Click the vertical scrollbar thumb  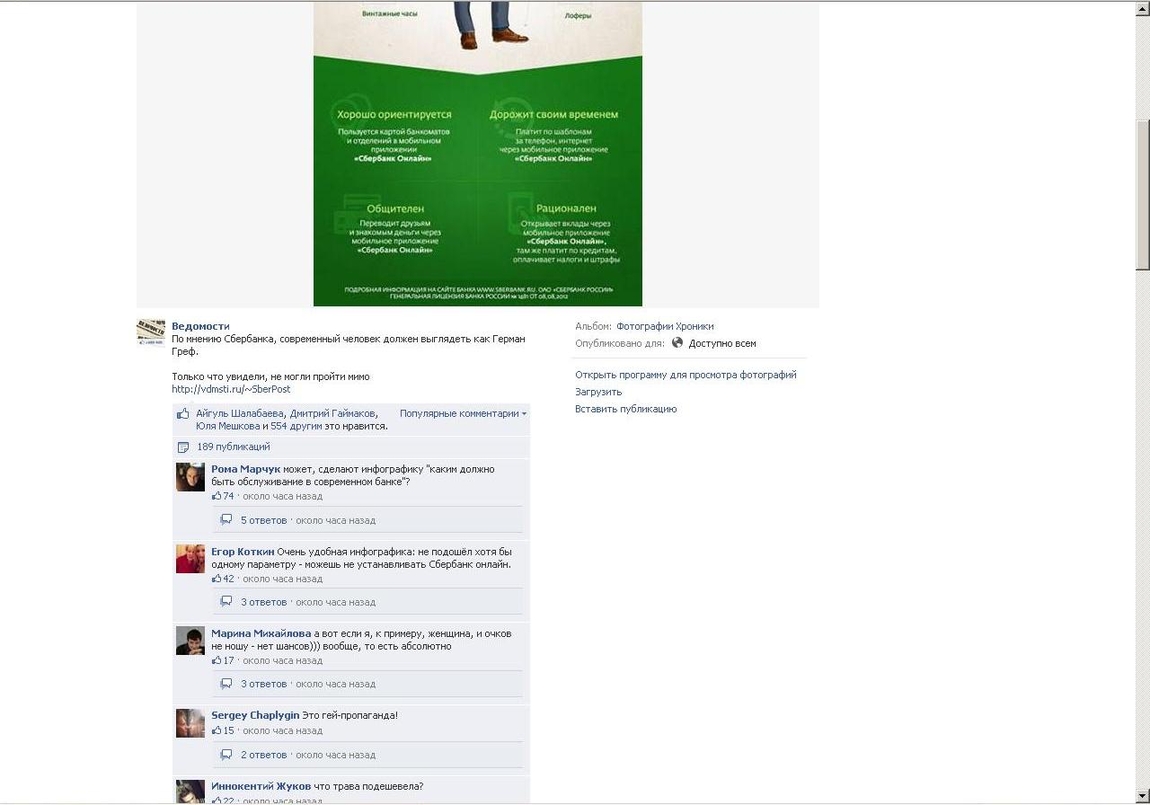click(x=1143, y=194)
